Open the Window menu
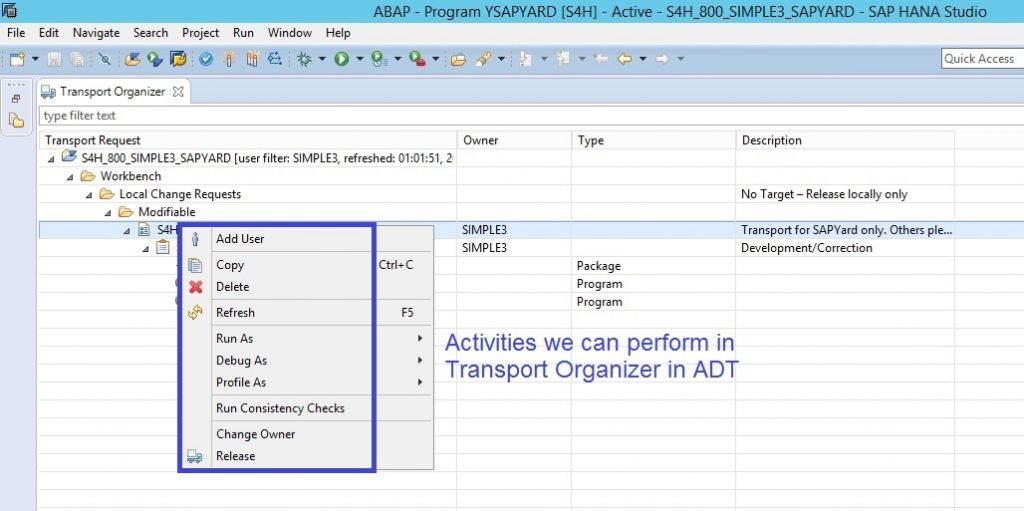 point(289,33)
